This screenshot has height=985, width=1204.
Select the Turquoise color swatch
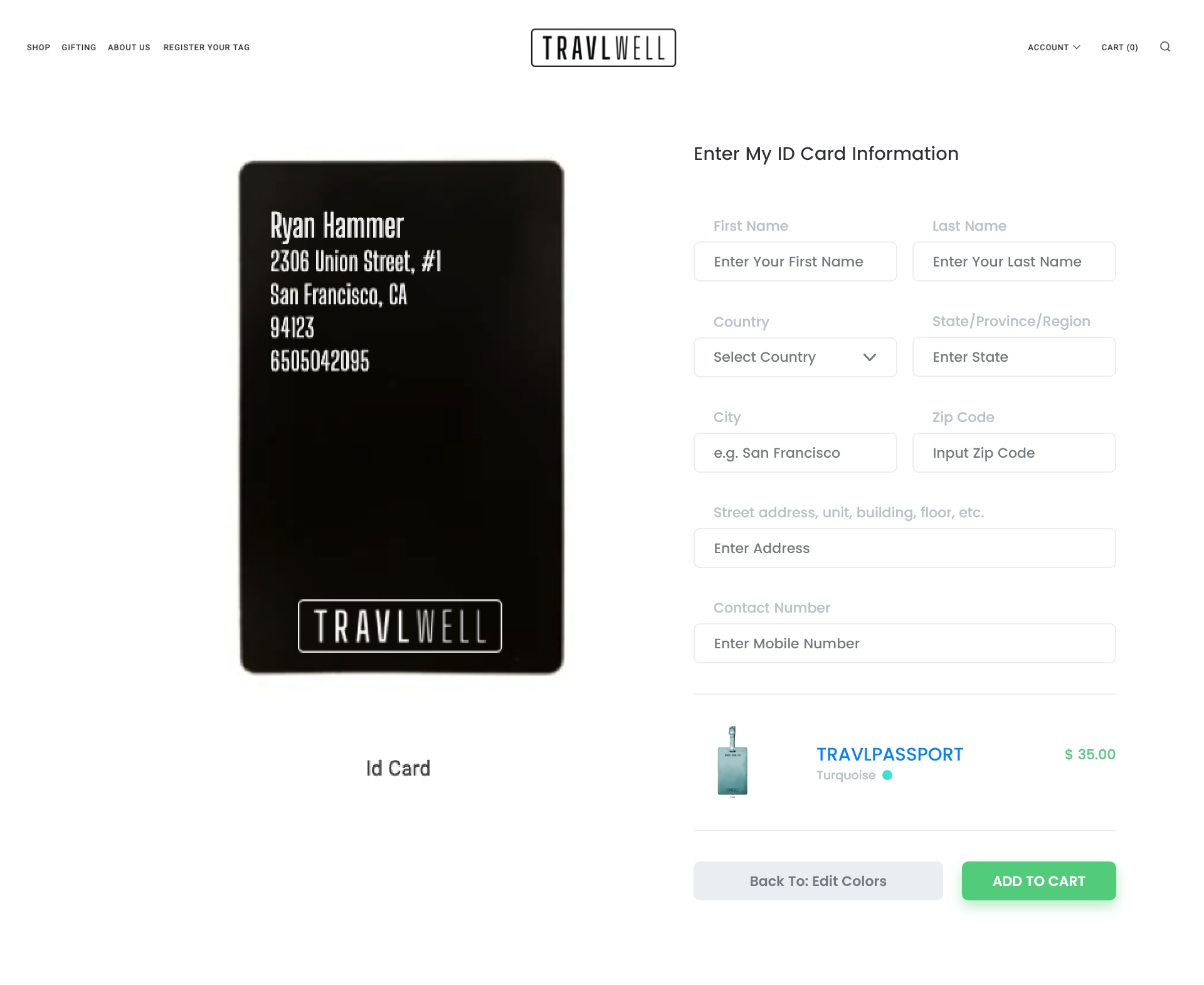(x=886, y=775)
